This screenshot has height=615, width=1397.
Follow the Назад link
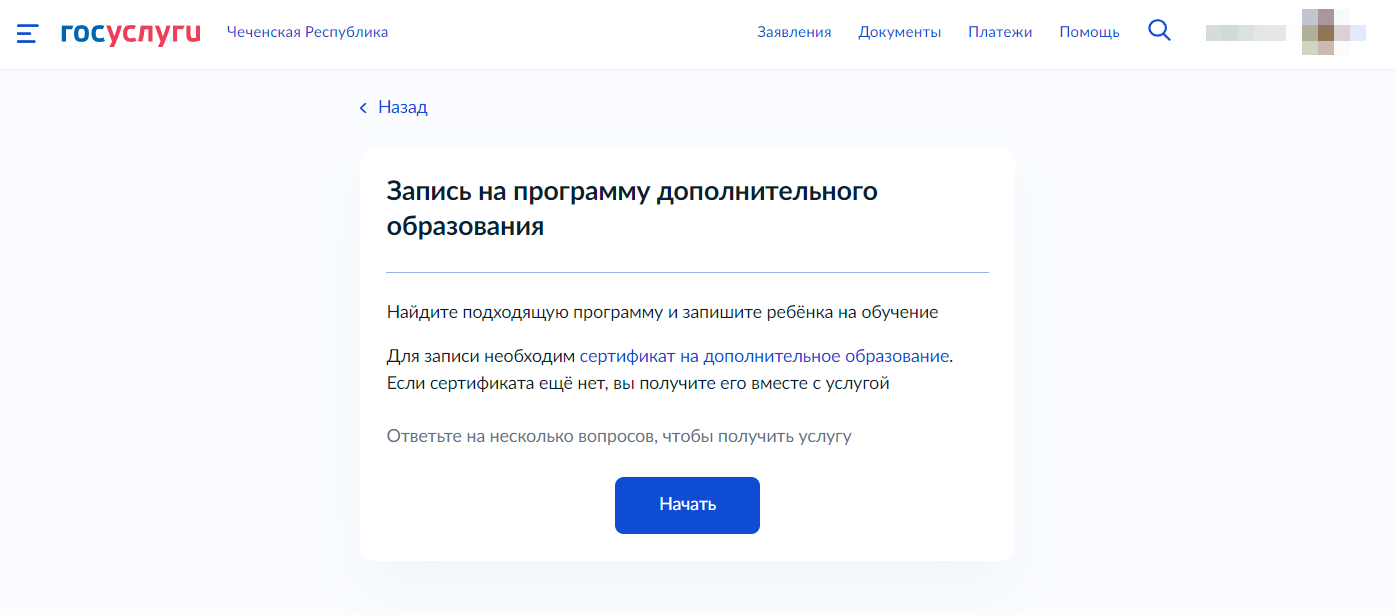[402, 107]
